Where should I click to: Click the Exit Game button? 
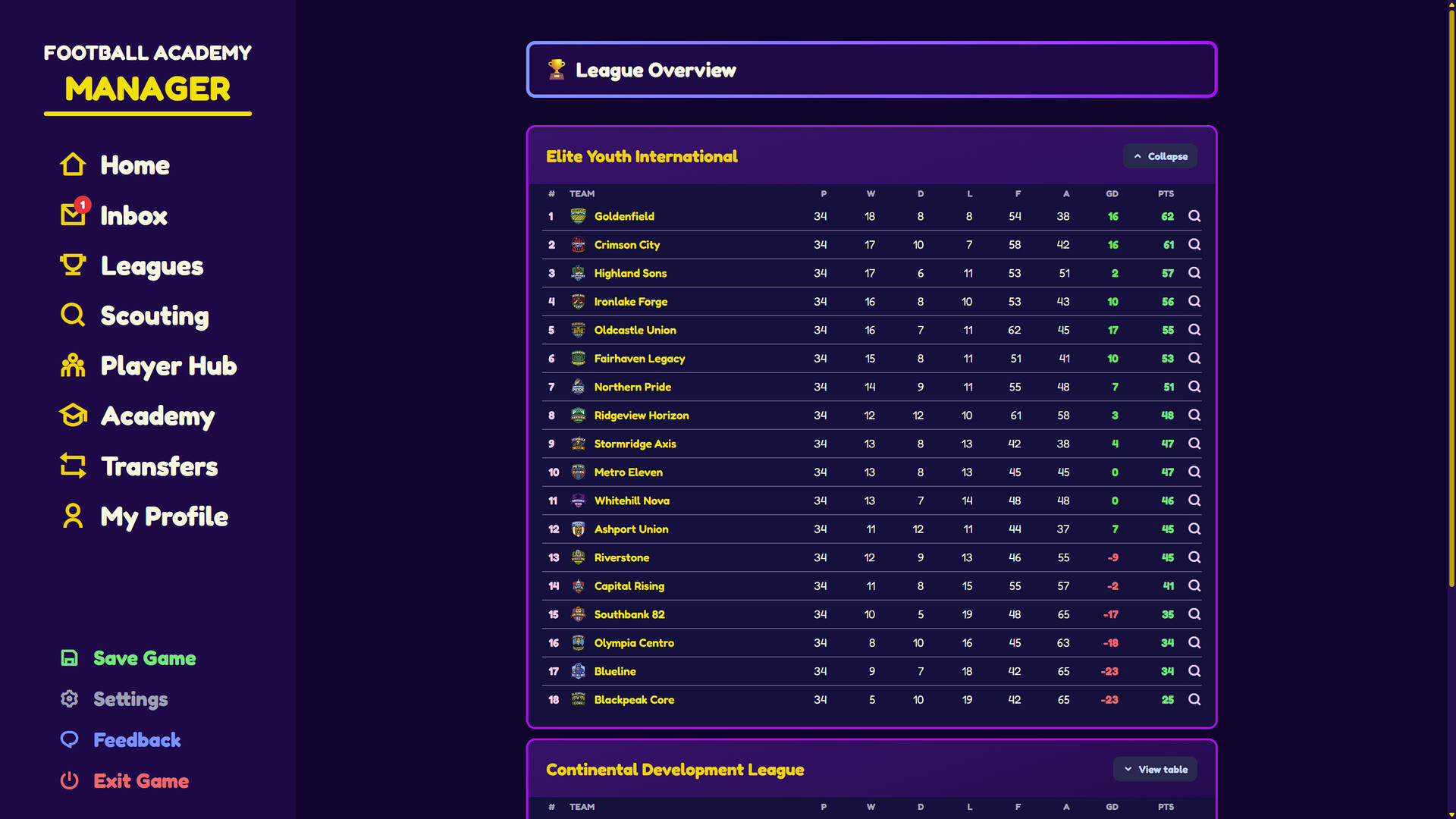tap(141, 781)
